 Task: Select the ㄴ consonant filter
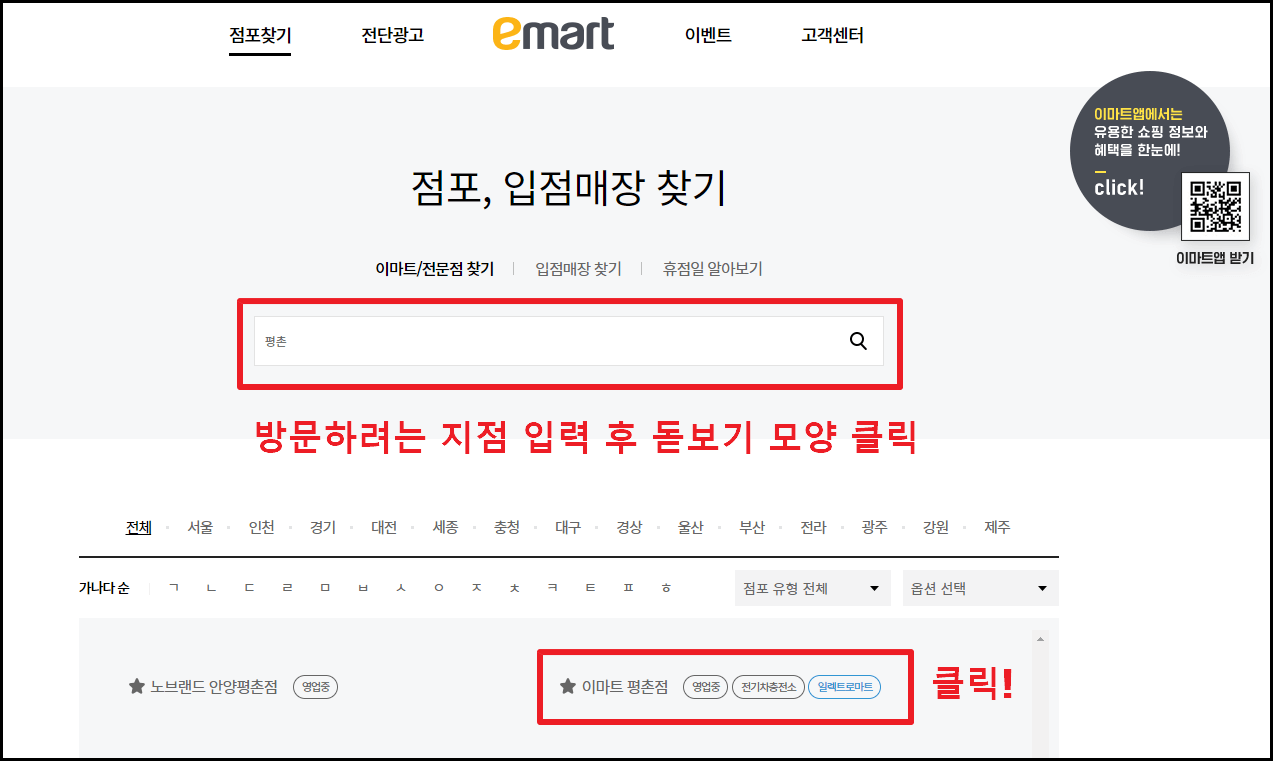point(211,588)
